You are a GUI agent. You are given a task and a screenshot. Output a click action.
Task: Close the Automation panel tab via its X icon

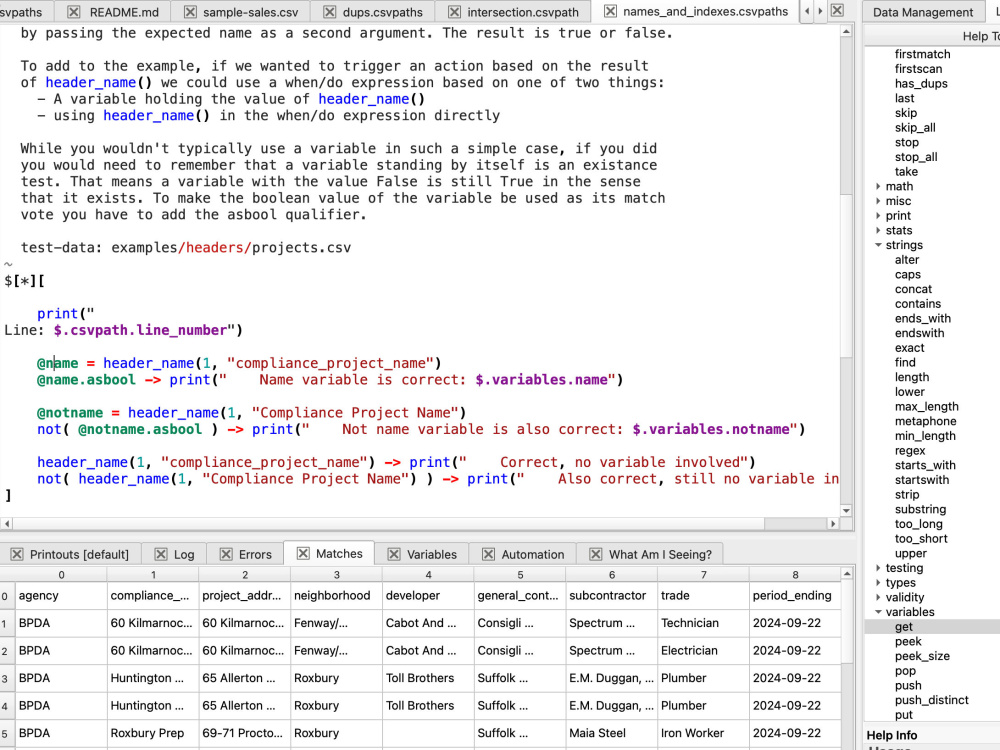[x=489, y=554]
